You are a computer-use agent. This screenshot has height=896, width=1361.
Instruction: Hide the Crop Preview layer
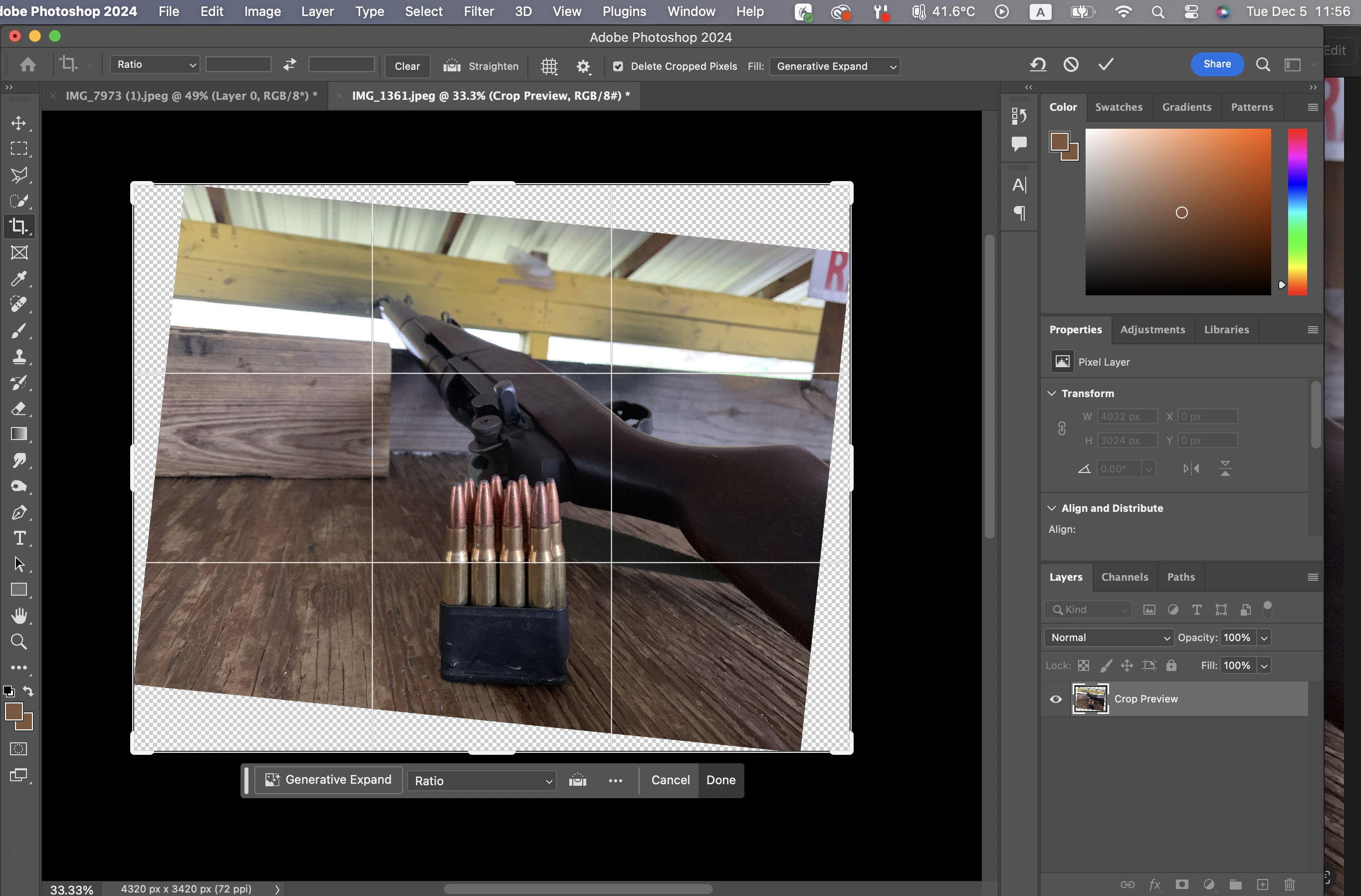click(x=1056, y=699)
